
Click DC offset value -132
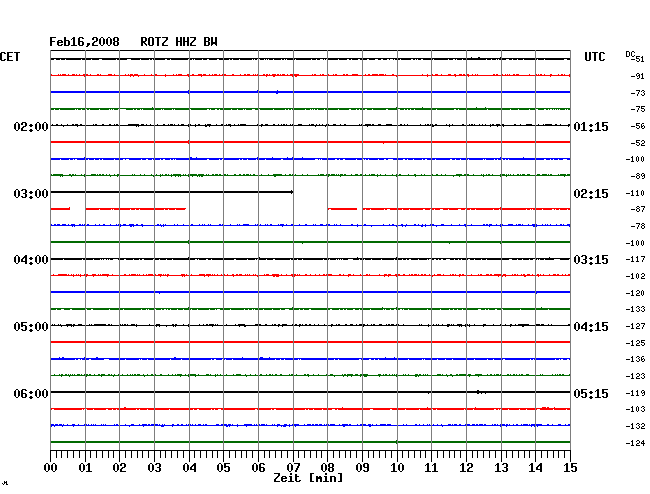[x=635, y=426]
